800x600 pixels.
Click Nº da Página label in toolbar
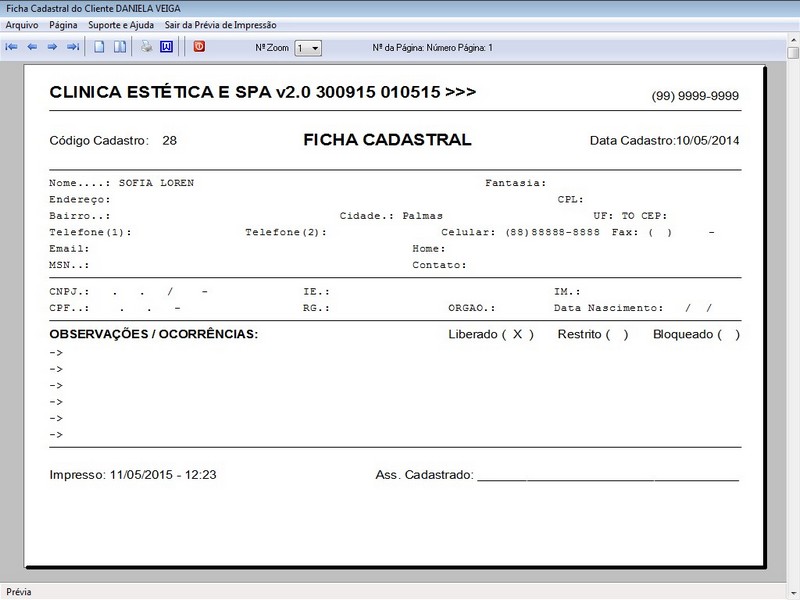coord(433,48)
